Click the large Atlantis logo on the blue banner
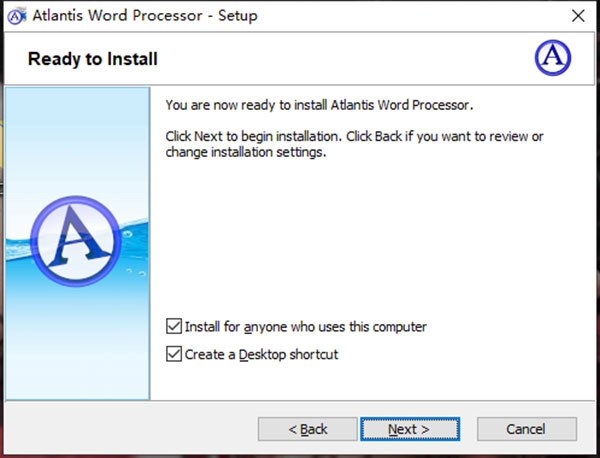 click(x=76, y=241)
